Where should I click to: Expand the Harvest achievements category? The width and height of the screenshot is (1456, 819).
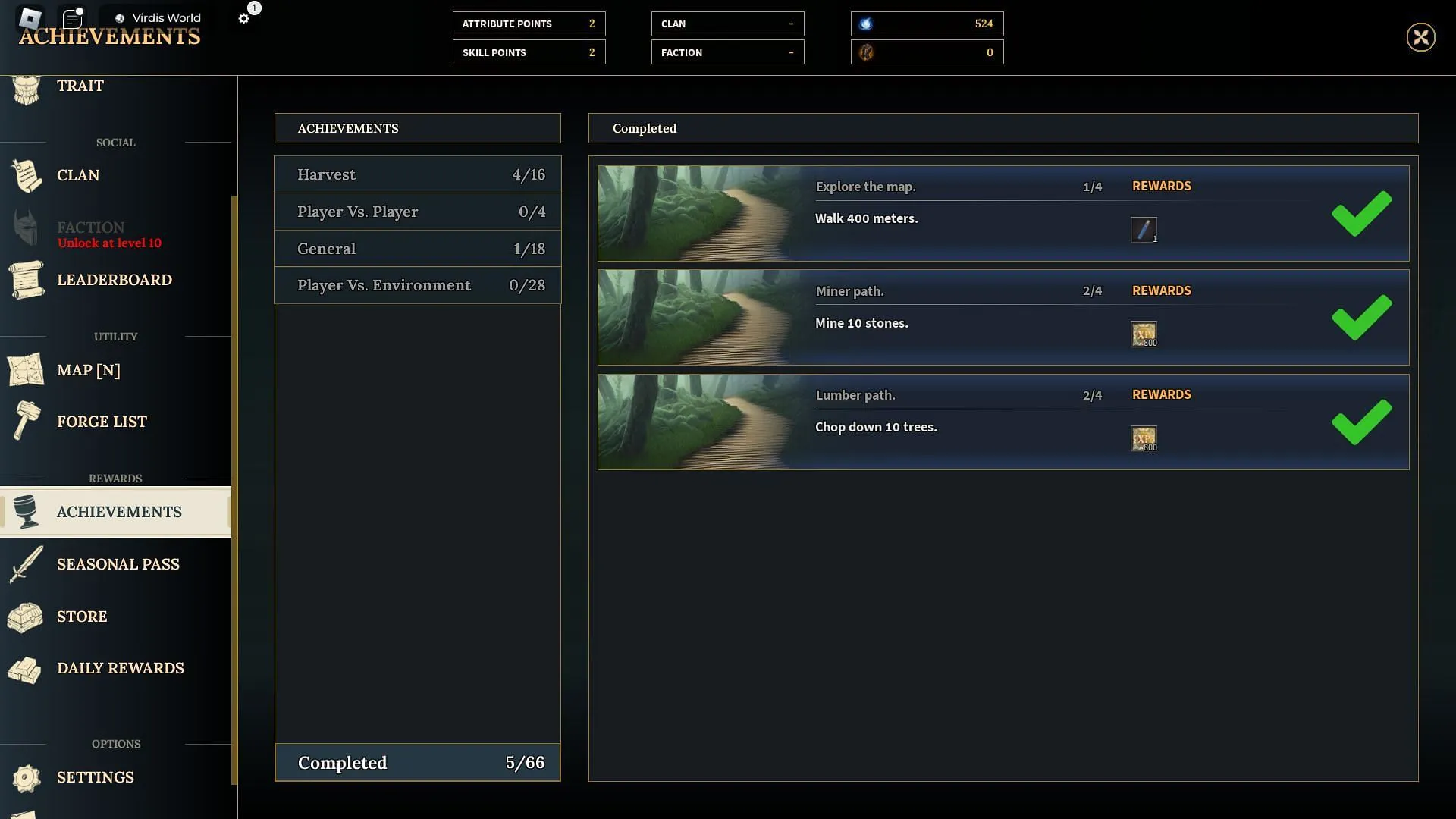tap(417, 174)
